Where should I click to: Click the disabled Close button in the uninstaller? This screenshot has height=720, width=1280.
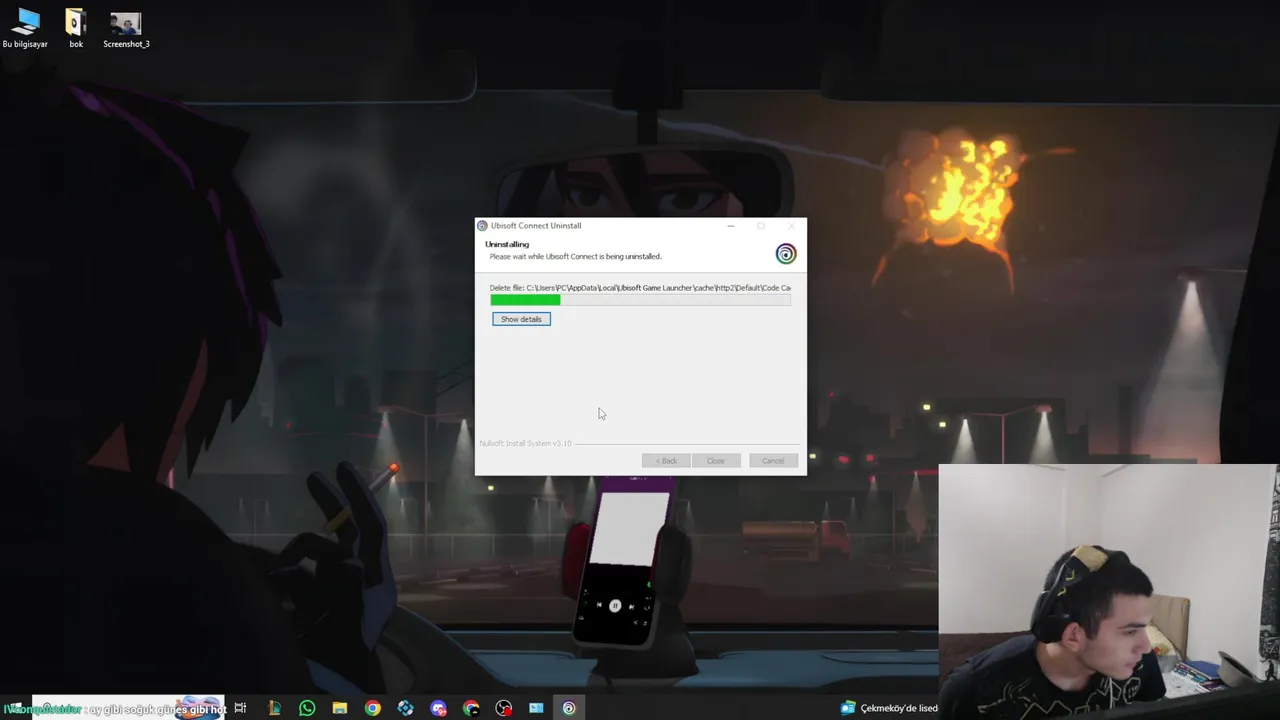[716, 461]
